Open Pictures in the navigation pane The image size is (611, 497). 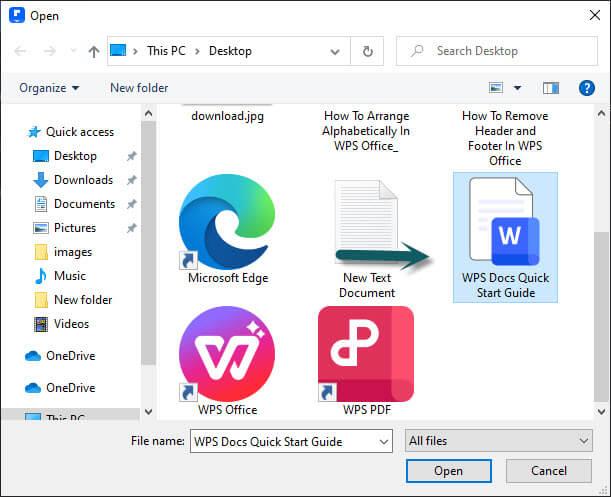[75, 228]
